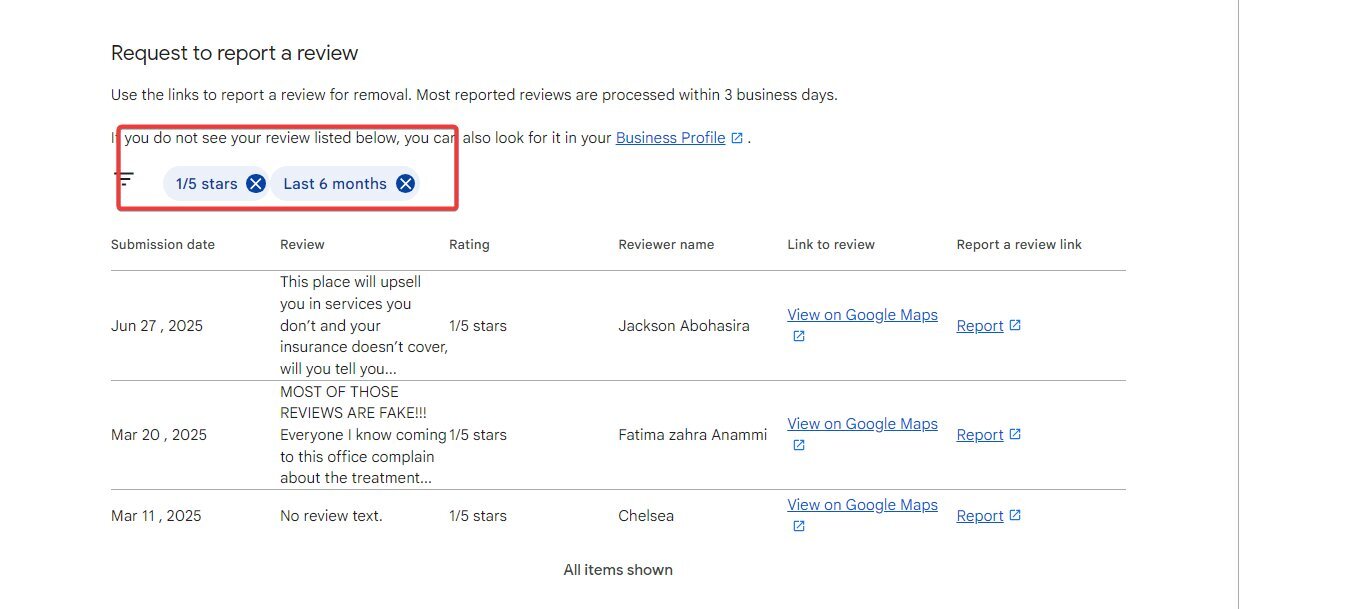This screenshot has height=609, width=1347.
Task: View Fatima zahra Anammi's review on Maps
Action: tap(862, 424)
